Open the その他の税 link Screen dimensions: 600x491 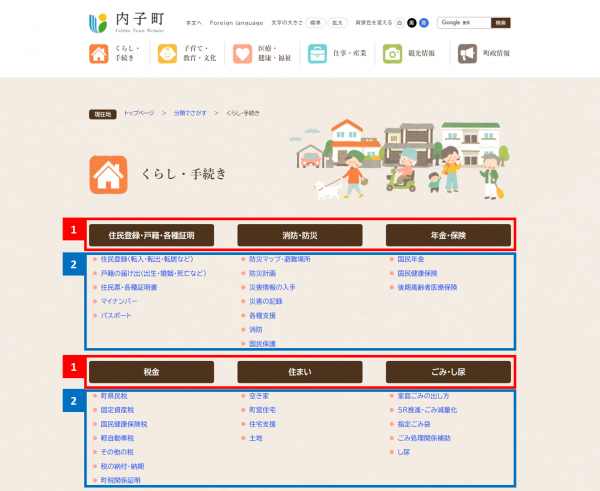[x=117, y=452]
